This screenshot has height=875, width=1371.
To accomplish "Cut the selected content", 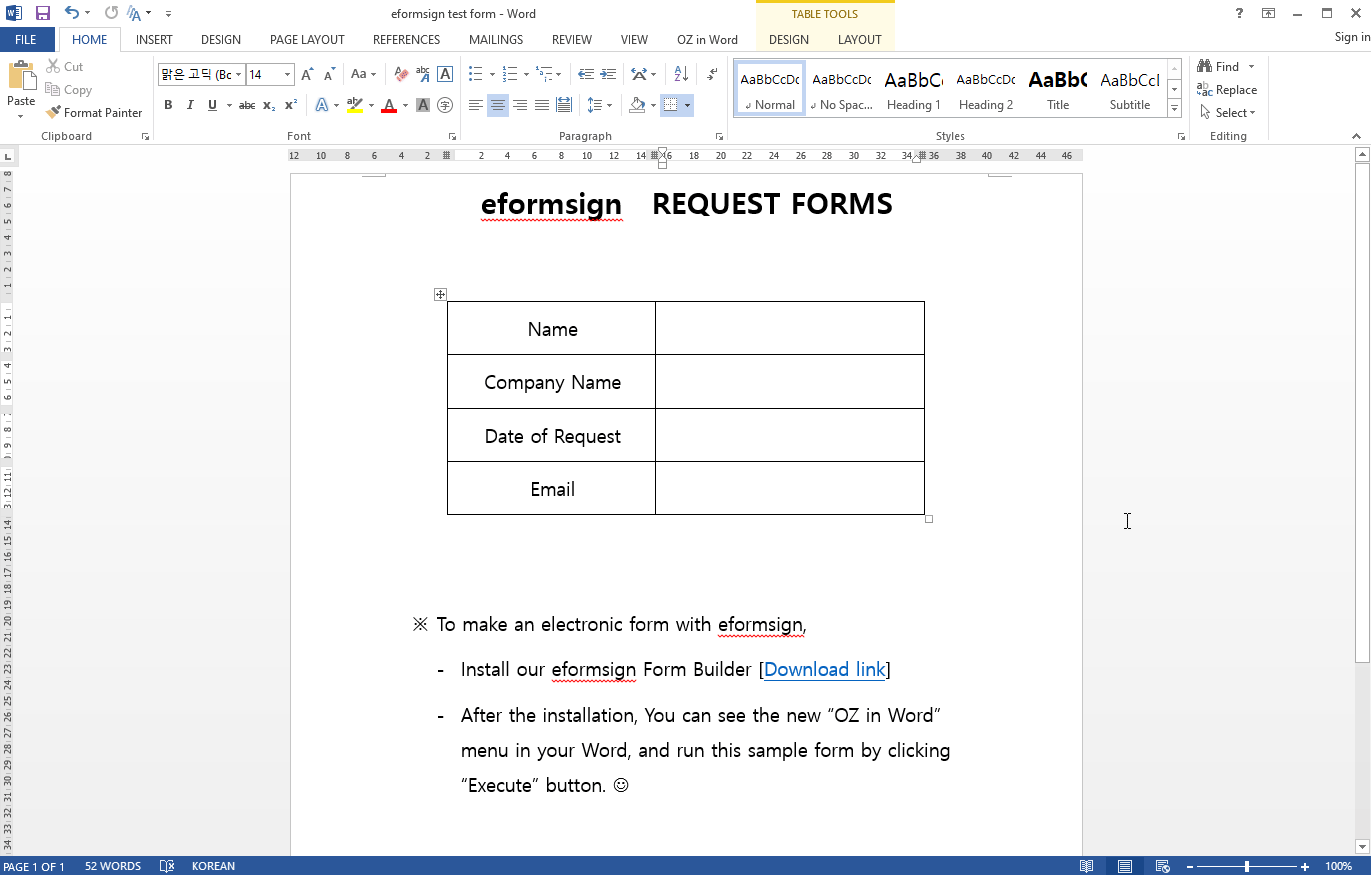I will 65,66.
